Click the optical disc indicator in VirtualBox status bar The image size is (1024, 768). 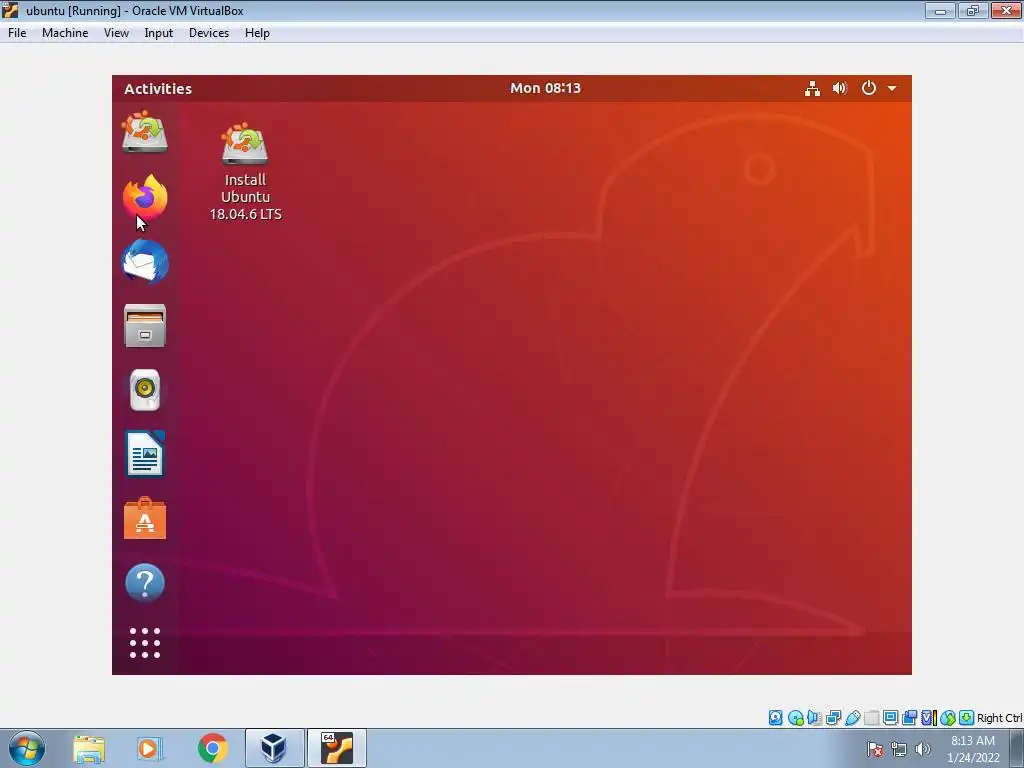click(x=795, y=718)
